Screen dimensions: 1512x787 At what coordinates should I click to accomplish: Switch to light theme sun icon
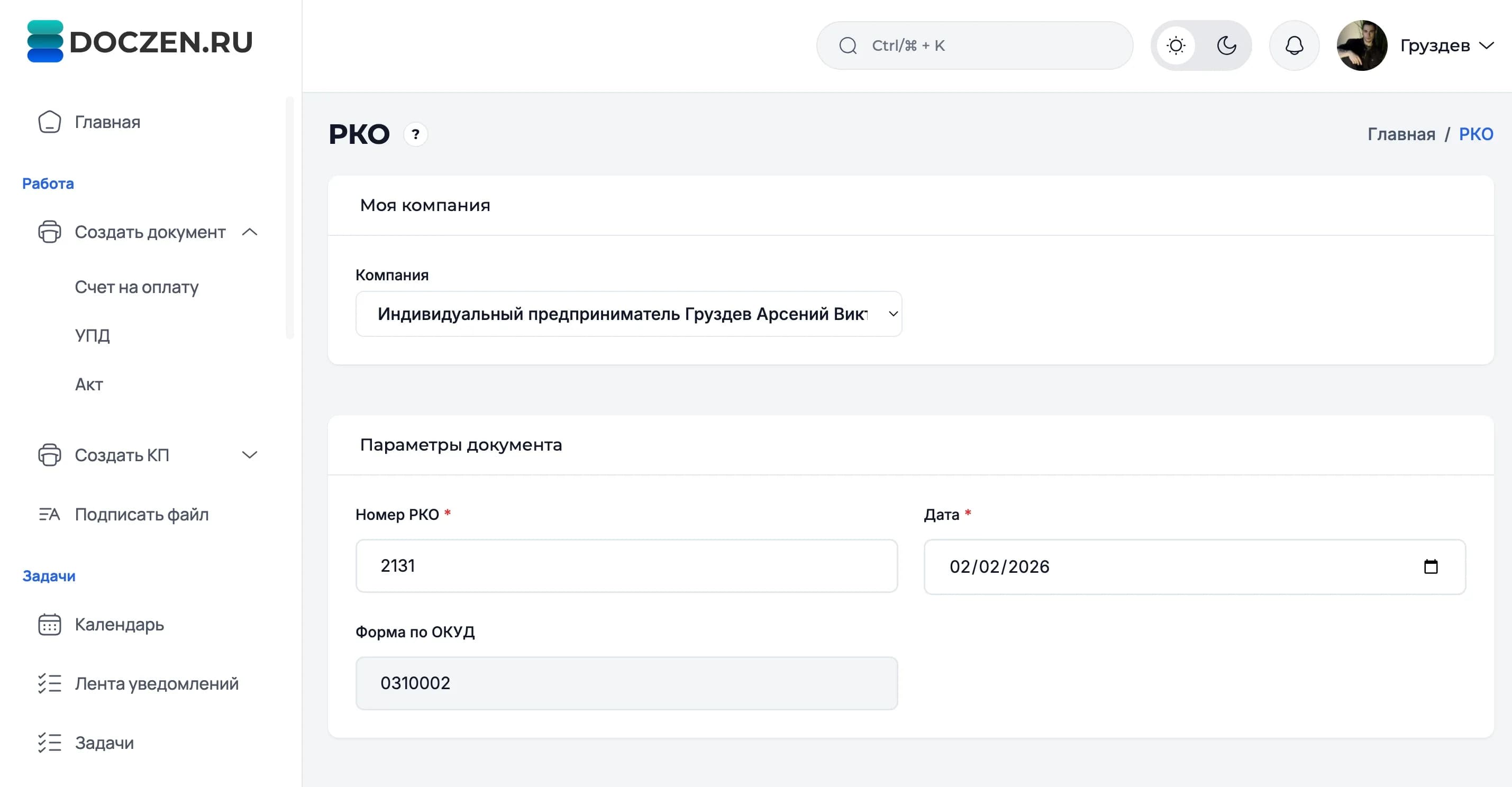point(1176,46)
